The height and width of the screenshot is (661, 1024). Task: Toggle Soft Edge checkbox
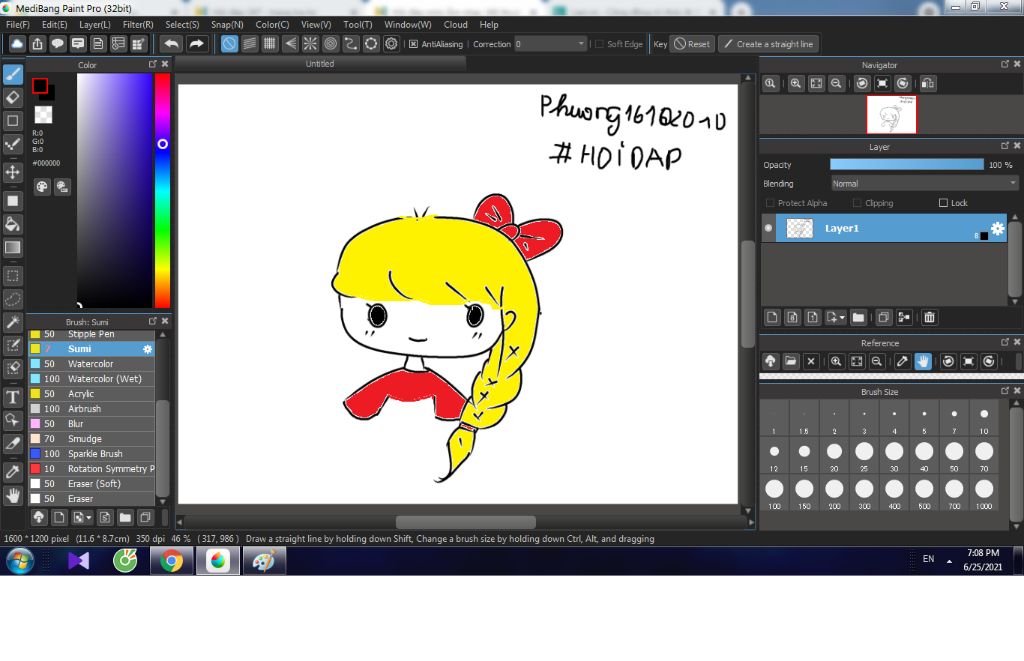click(x=599, y=44)
